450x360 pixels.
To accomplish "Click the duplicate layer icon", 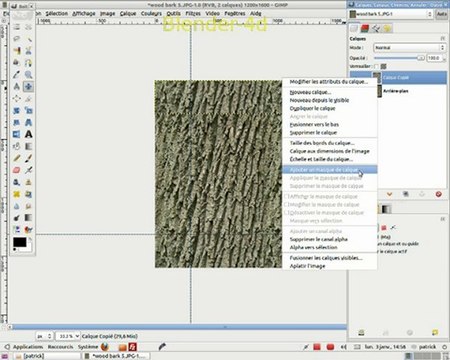I will tap(406, 194).
